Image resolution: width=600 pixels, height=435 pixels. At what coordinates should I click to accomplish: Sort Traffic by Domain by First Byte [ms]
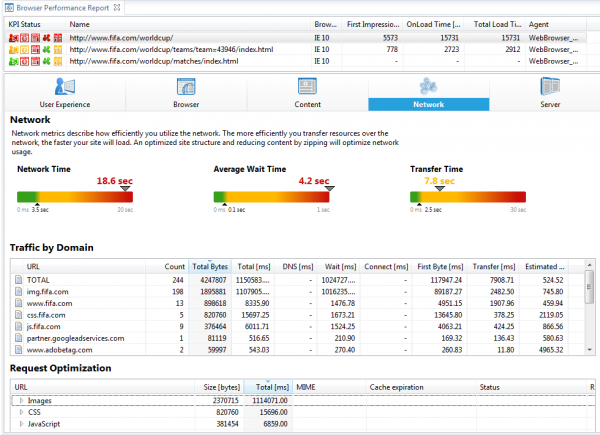(x=440, y=267)
